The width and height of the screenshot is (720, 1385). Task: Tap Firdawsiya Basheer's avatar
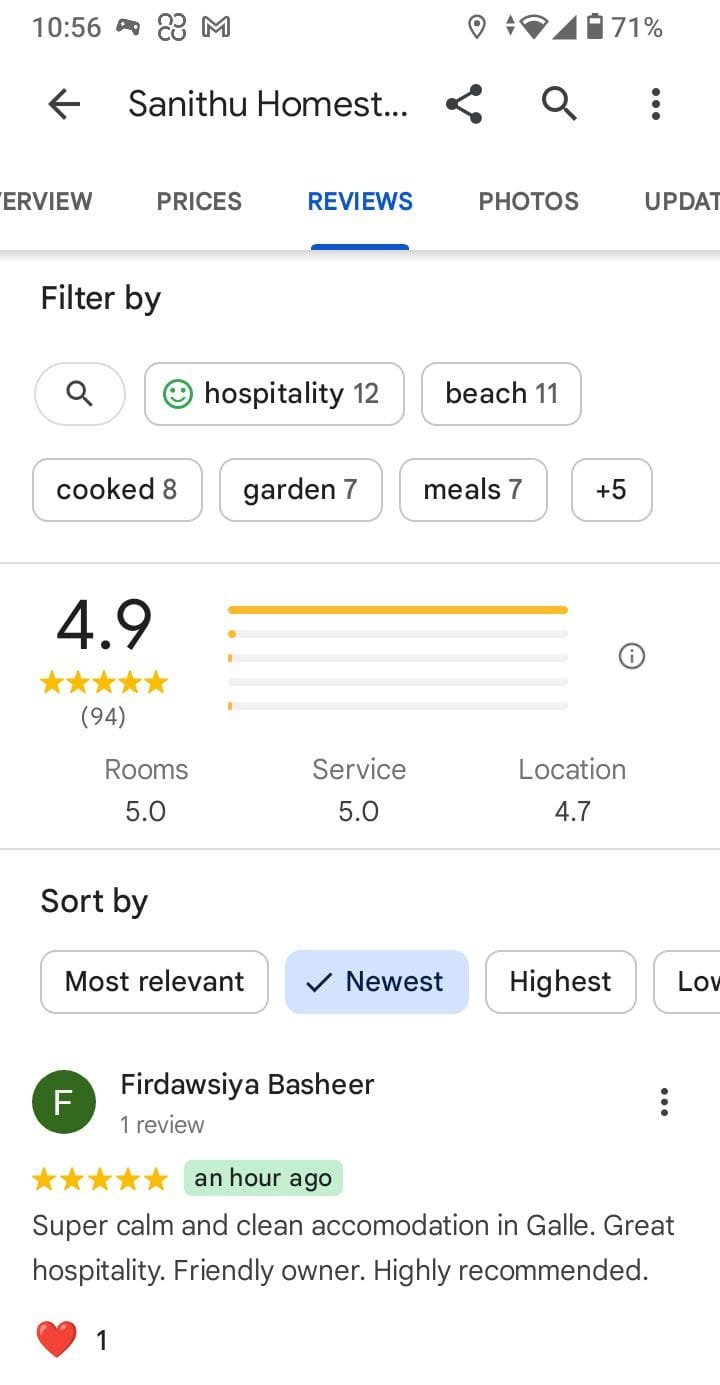click(64, 1102)
